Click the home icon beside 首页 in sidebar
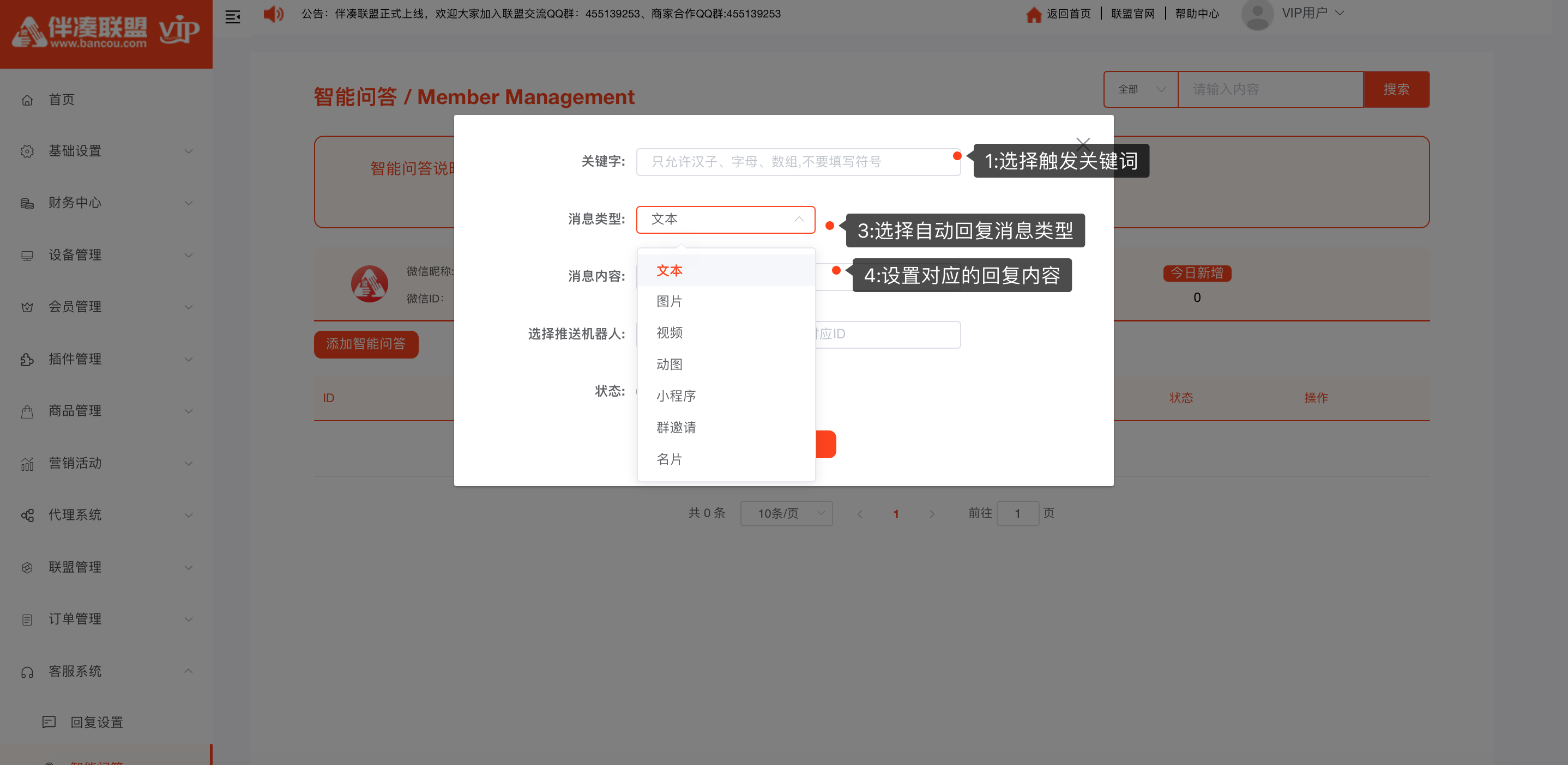Viewport: 1568px width, 765px height. [27, 100]
